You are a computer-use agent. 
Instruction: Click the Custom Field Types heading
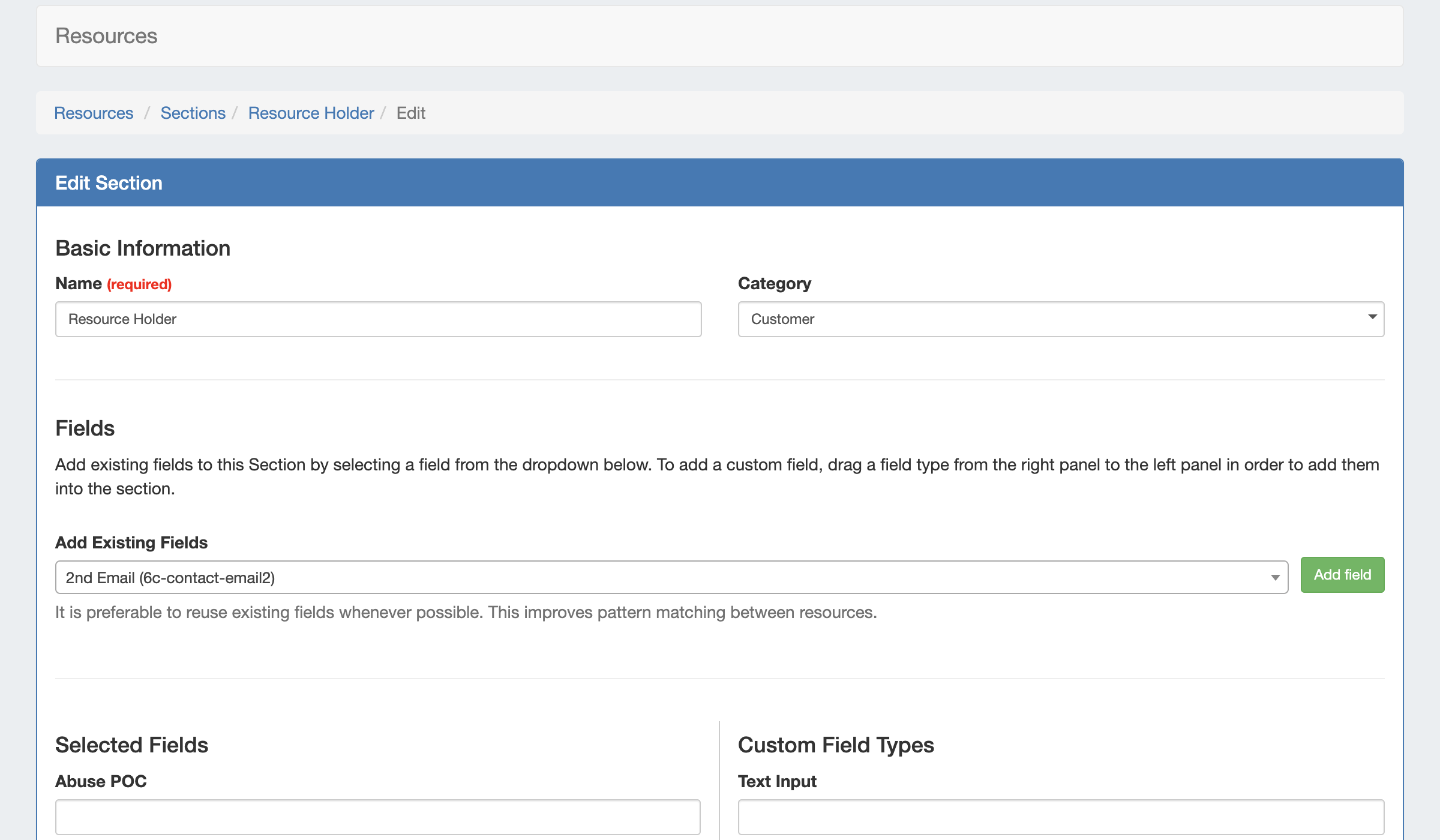[836, 745]
